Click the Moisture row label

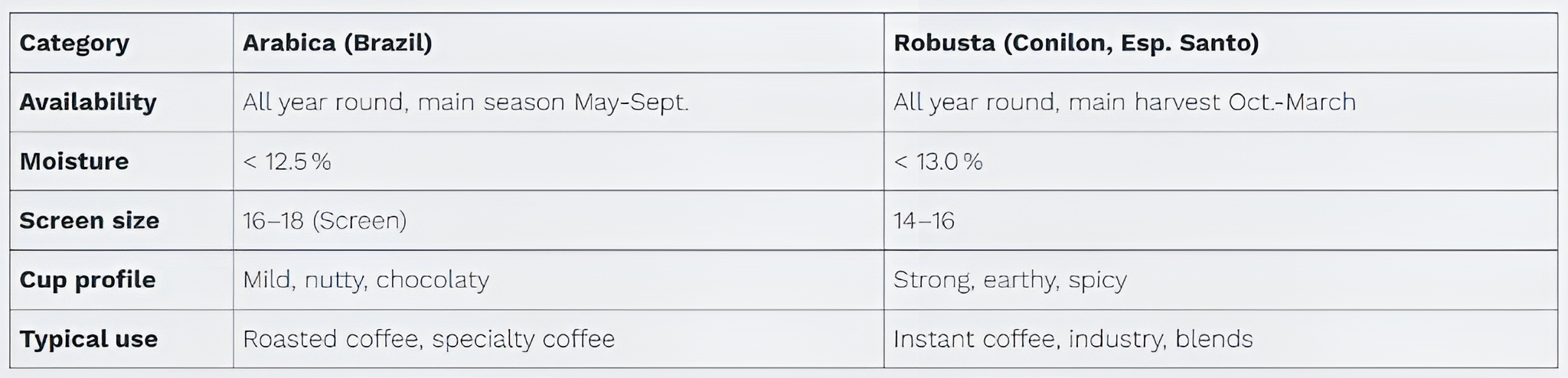point(74,161)
